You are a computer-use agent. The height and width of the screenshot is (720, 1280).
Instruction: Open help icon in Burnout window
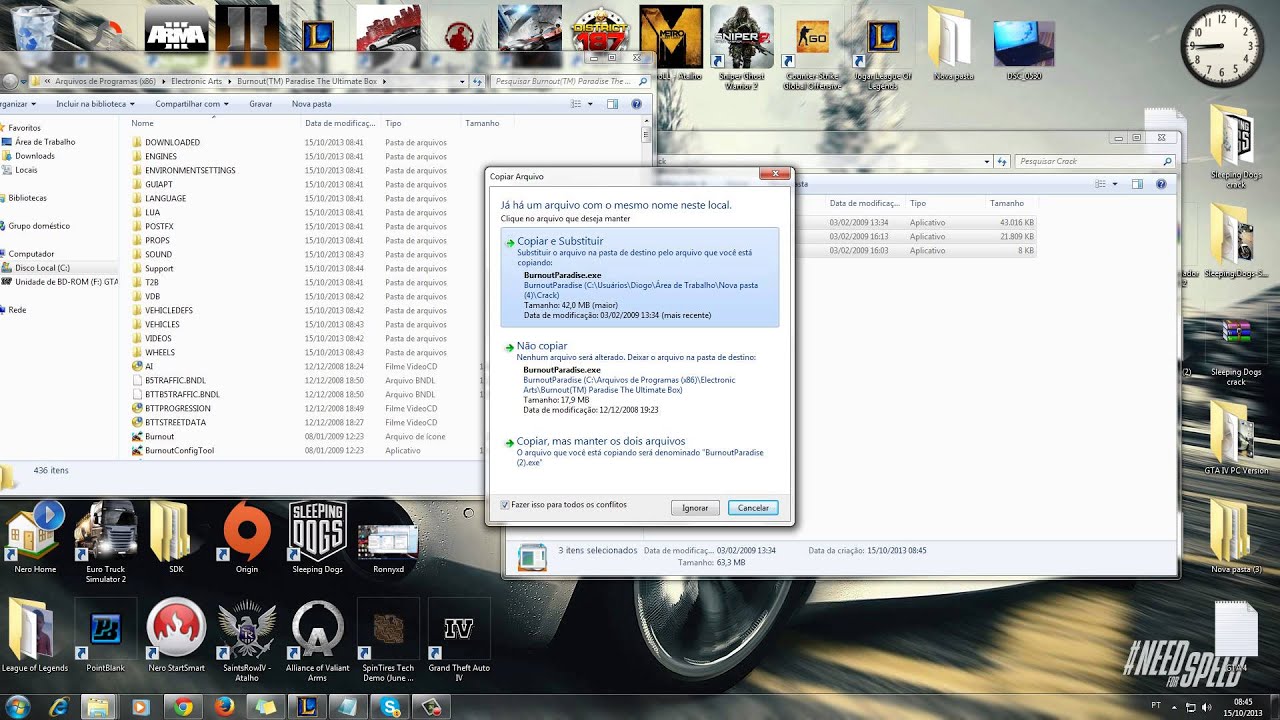[x=636, y=104]
